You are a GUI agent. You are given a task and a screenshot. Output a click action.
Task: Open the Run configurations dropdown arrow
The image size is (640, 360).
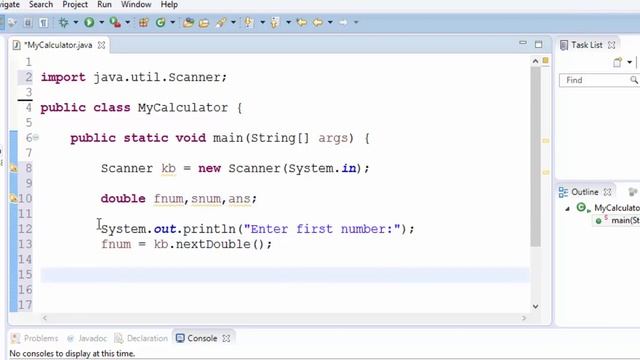tap(101, 22)
